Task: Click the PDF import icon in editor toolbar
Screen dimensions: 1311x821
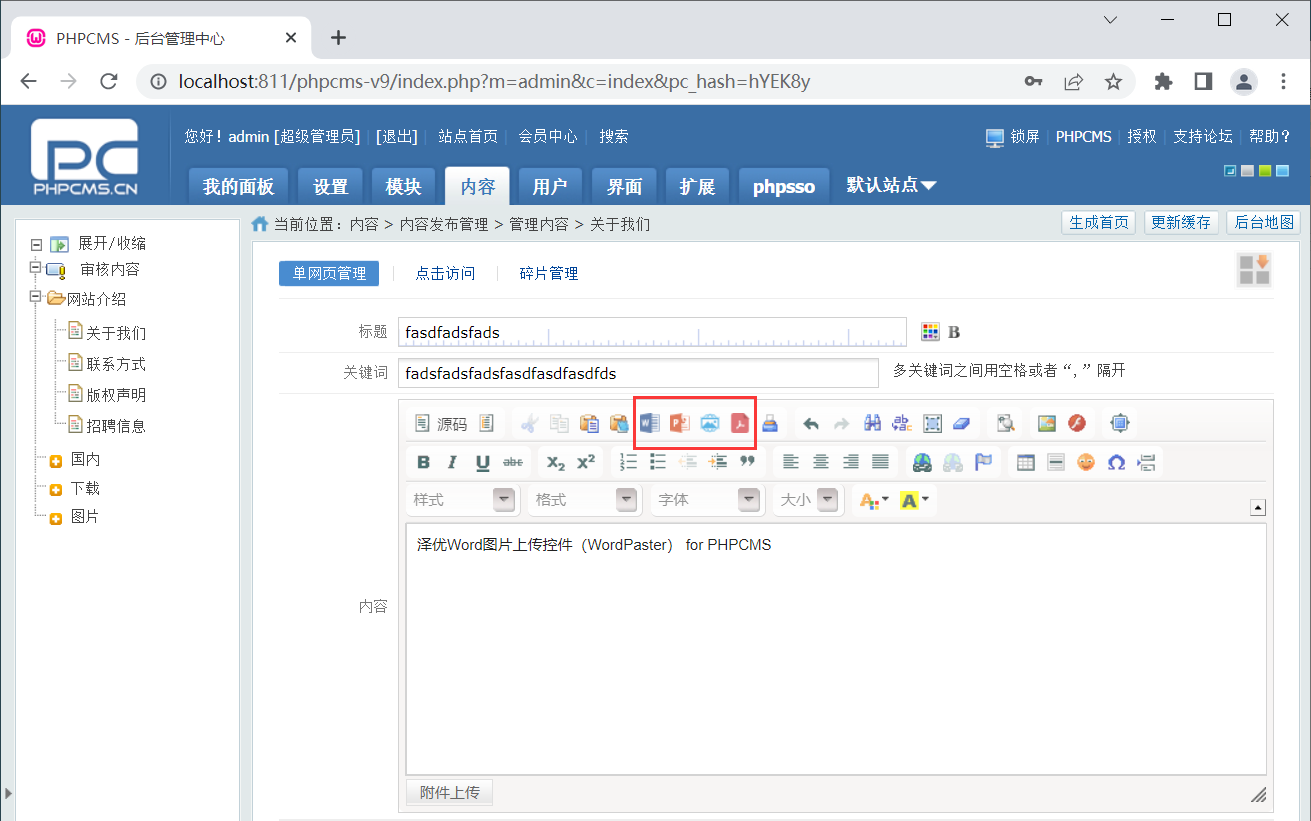Action: [739, 422]
